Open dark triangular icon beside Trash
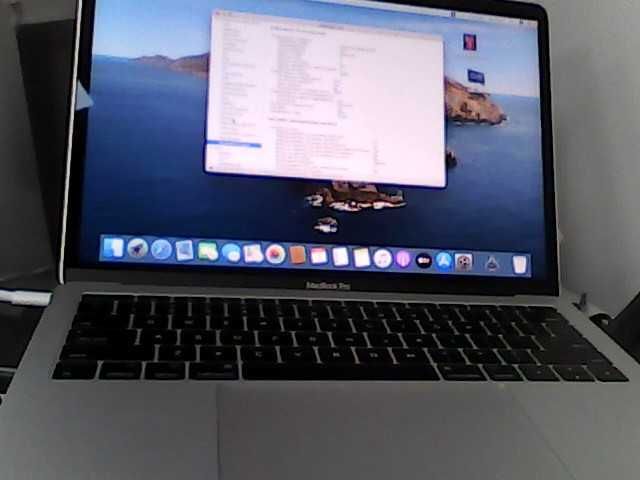The width and height of the screenshot is (640, 480). click(492, 264)
